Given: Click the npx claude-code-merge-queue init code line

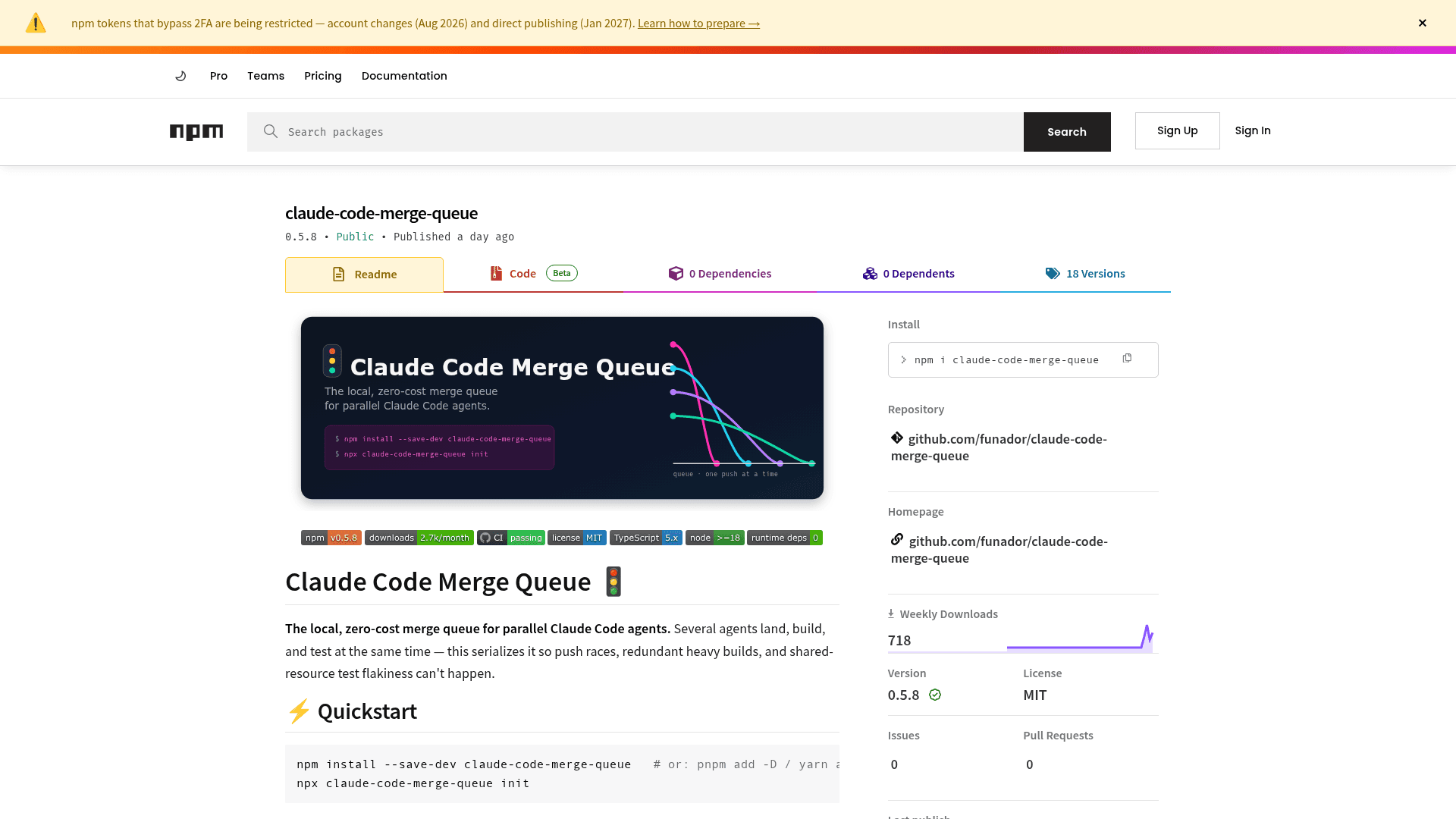Looking at the screenshot, I should coord(413,783).
